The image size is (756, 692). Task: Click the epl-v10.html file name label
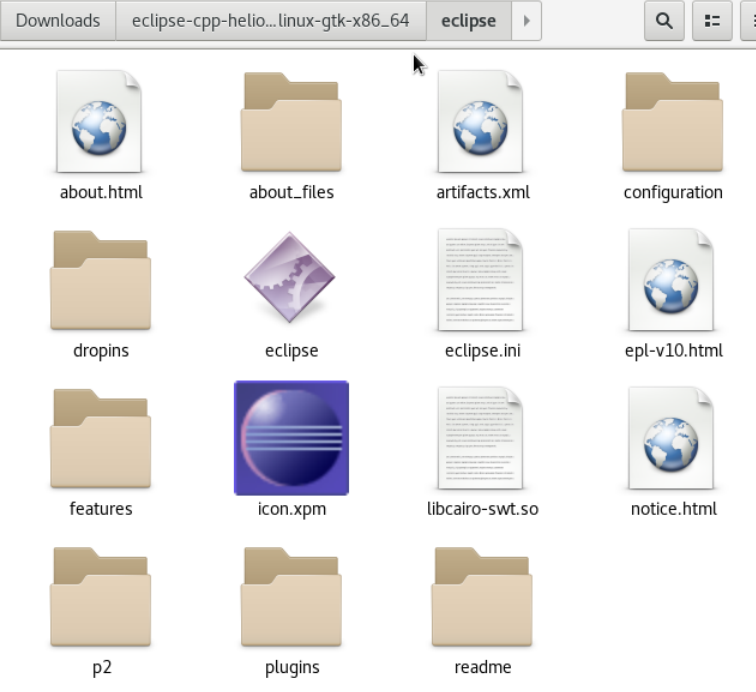coord(674,351)
